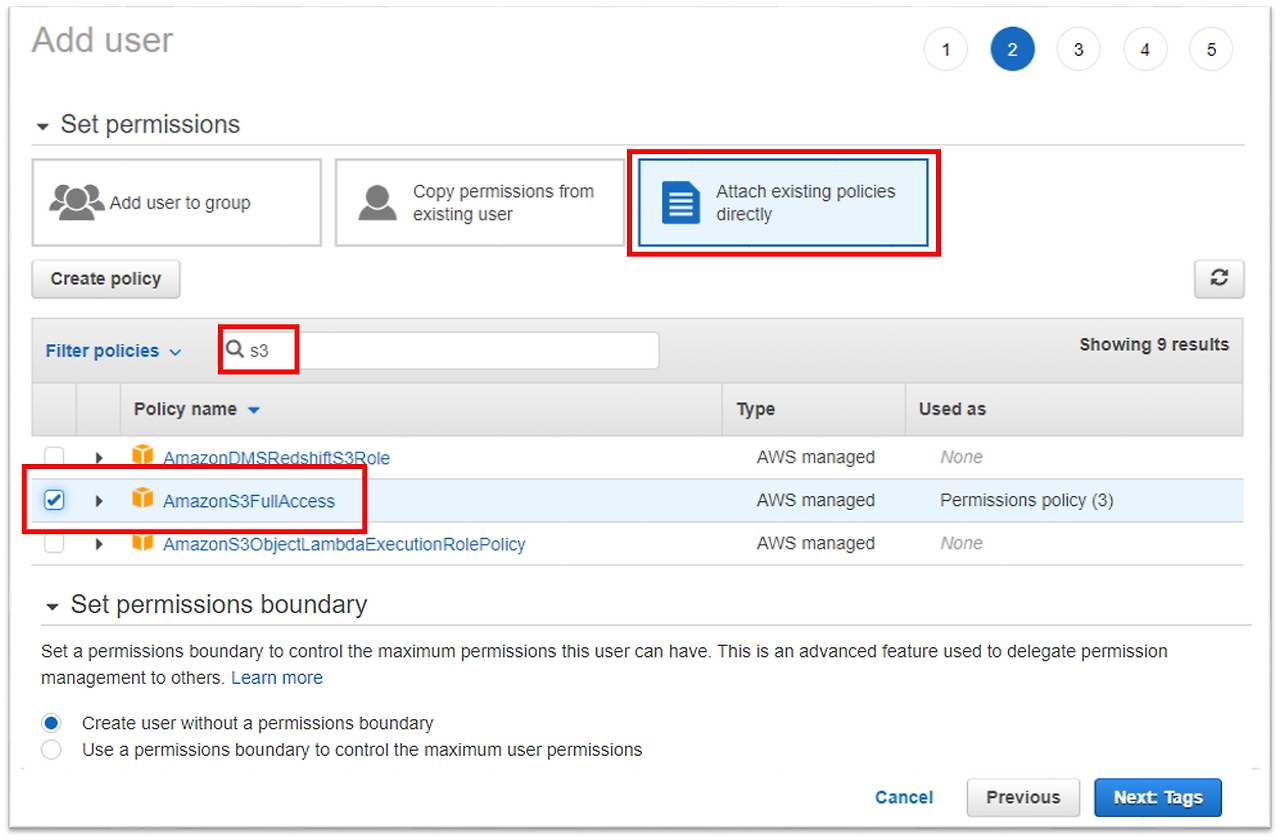Check the AmazonDMSRedshiftS3Role checkbox

pos(54,456)
